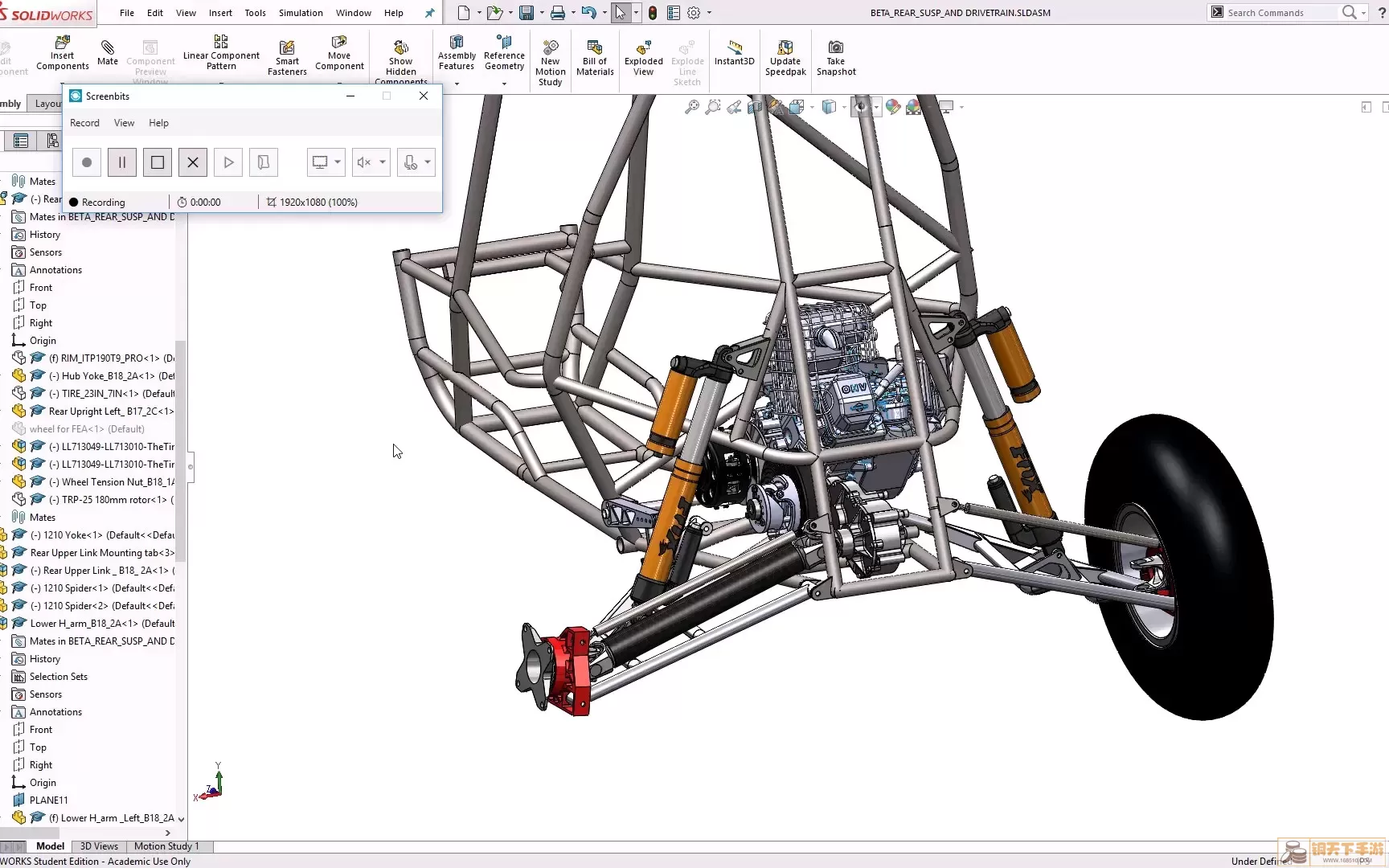This screenshot has width=1389, height=868.
Task: Click New document icon
Action: click(x=464, y=13)
